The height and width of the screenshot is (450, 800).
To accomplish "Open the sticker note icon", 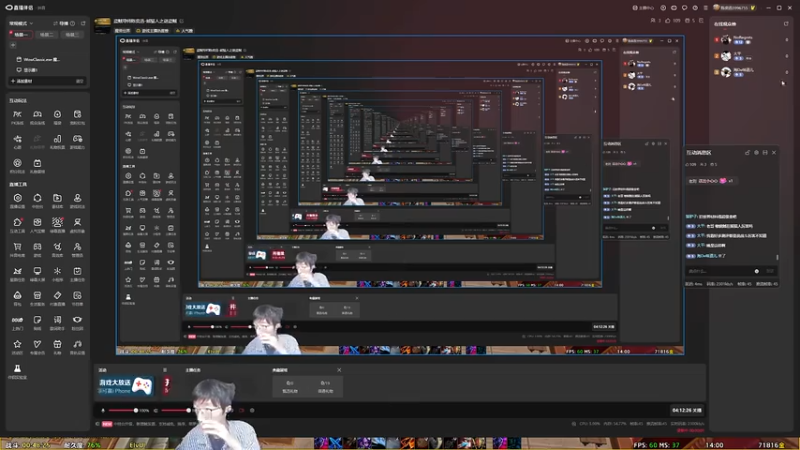I will click(37, 320).
